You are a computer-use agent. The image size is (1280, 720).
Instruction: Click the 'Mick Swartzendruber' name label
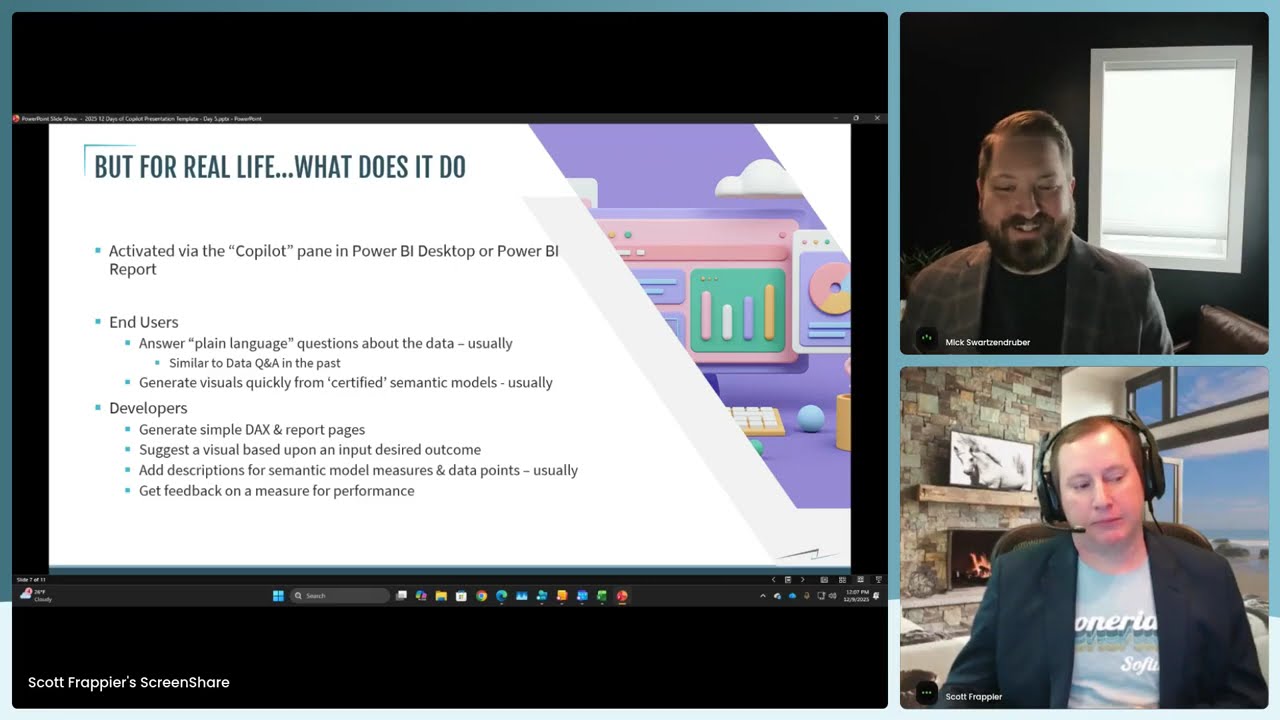coord(988,342)
